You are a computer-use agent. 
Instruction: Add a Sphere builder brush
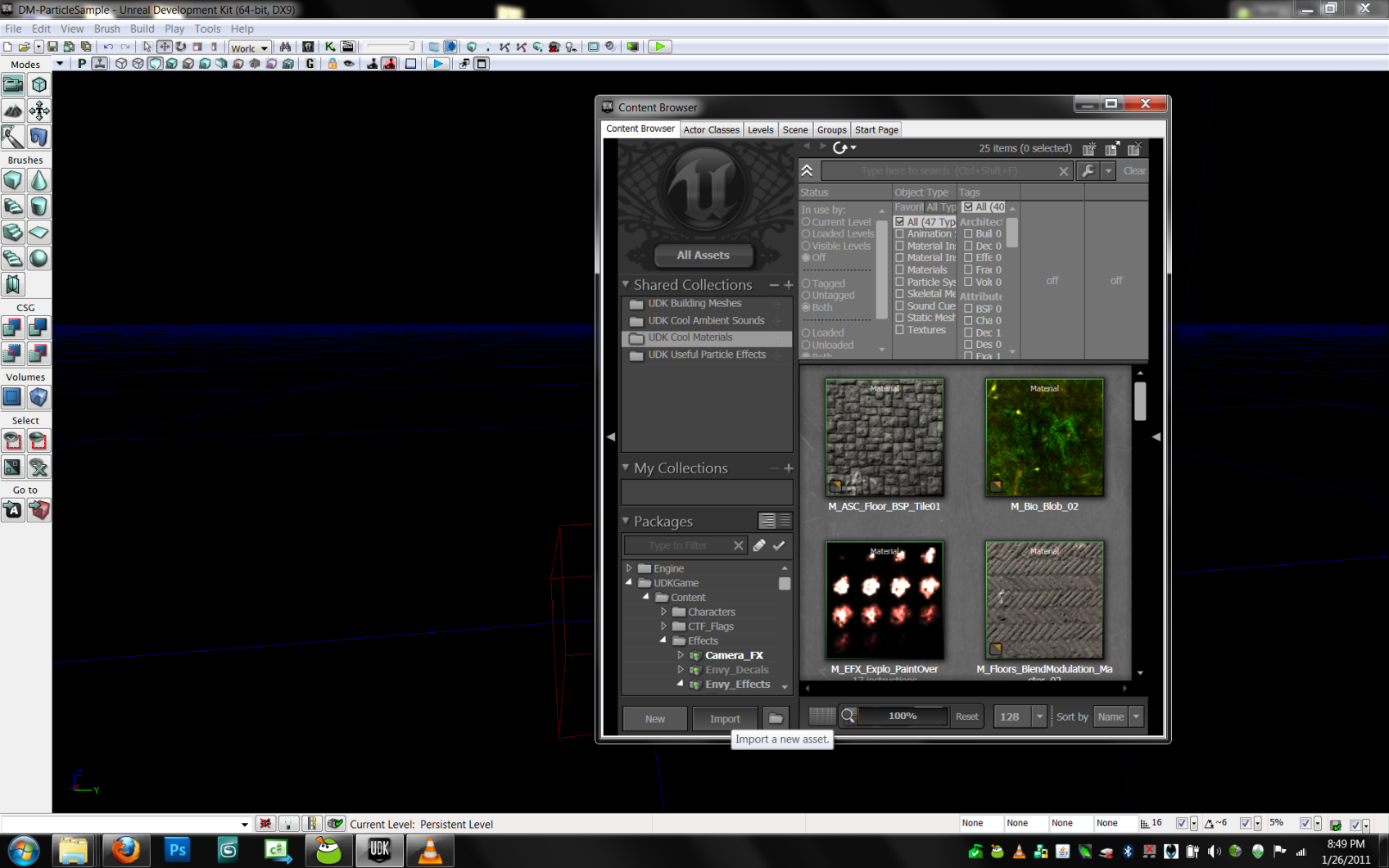[38, 258]
